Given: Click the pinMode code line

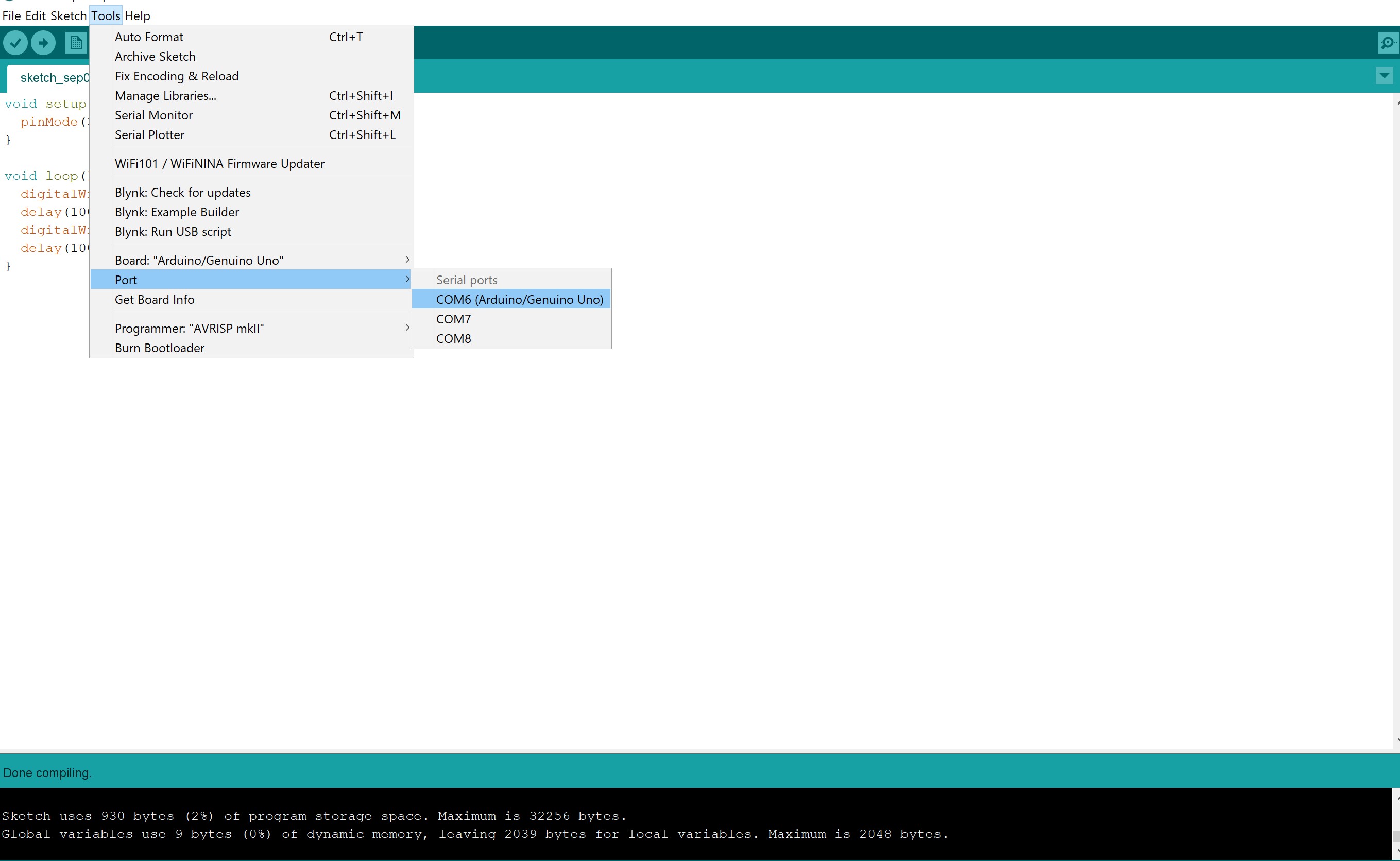Looking at the screenshot, I should click(x=54, y=122).
